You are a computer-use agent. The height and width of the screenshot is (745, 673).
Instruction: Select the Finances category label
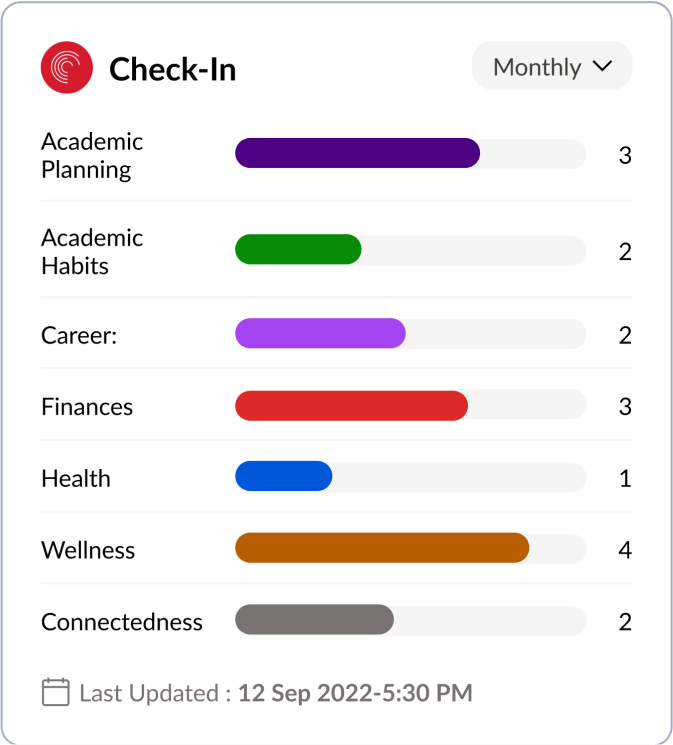pos(87,407)
